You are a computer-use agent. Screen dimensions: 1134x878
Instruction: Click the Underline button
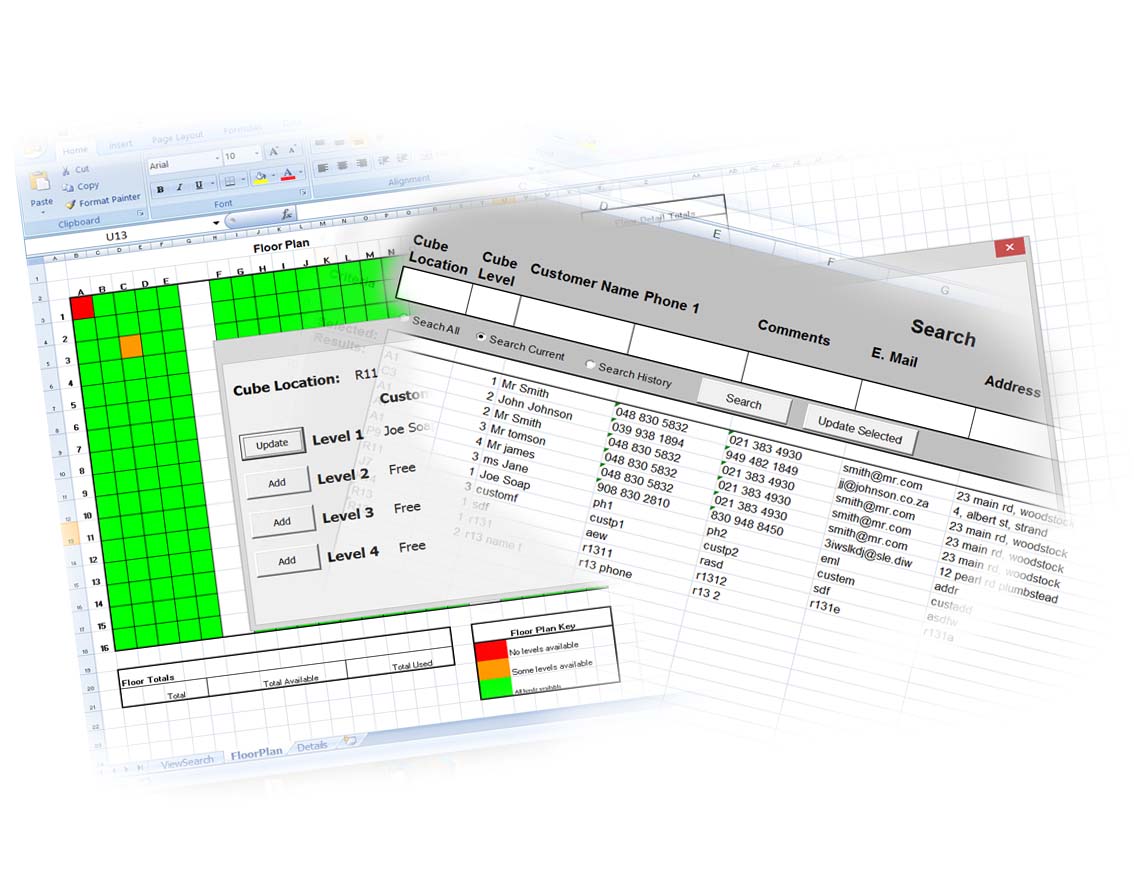pyautogui.click(x=199, y=185)
